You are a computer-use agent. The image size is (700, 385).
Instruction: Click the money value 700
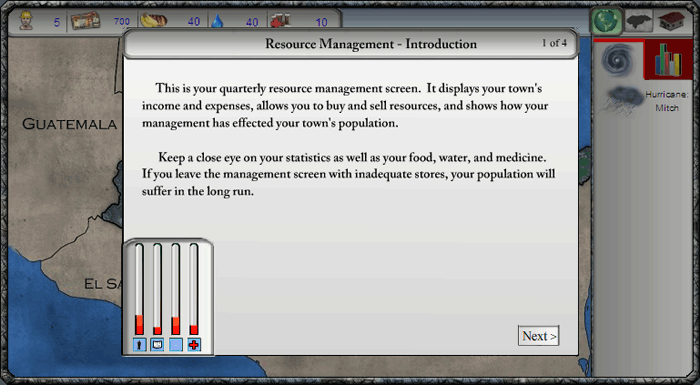coord(121,21)
